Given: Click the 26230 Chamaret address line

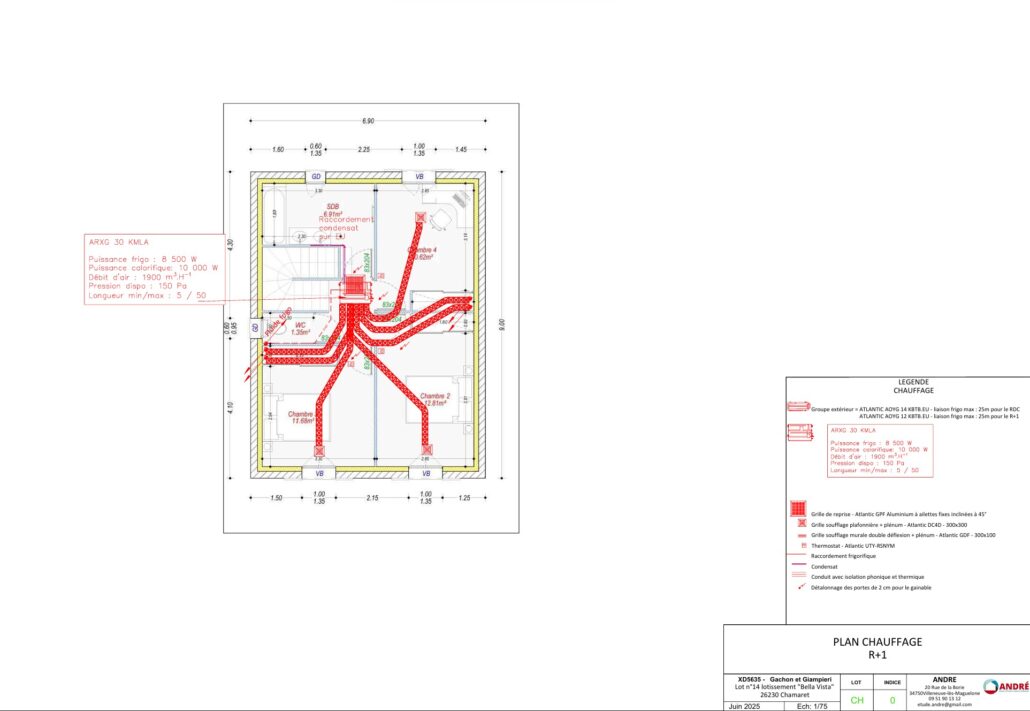Looking at the screenshot, I should click(783, 694).
